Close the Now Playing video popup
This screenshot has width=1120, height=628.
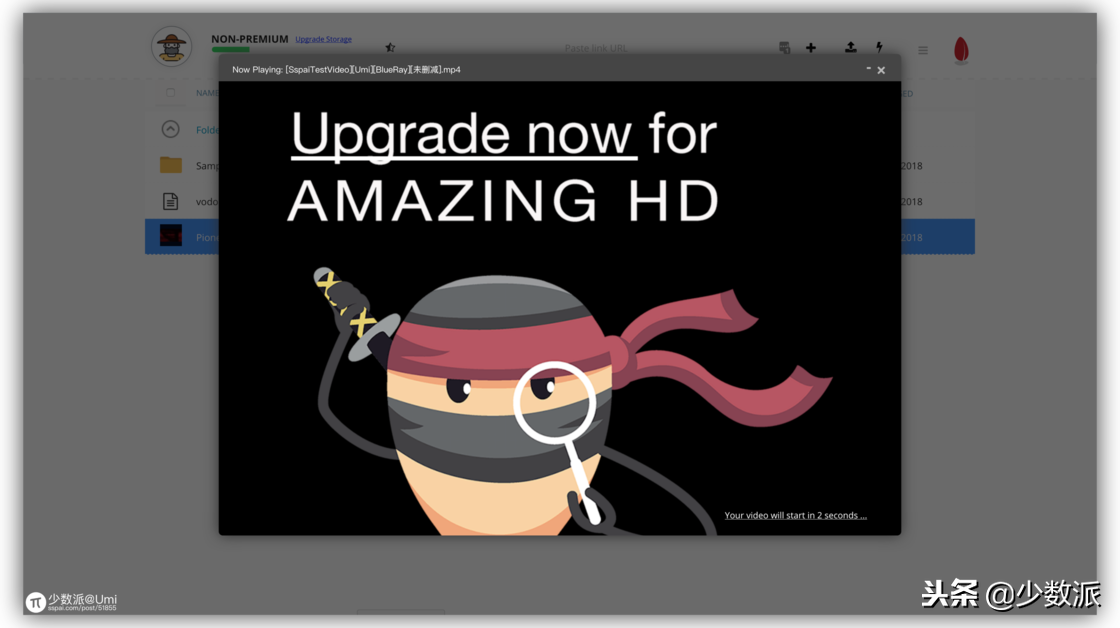881,70
